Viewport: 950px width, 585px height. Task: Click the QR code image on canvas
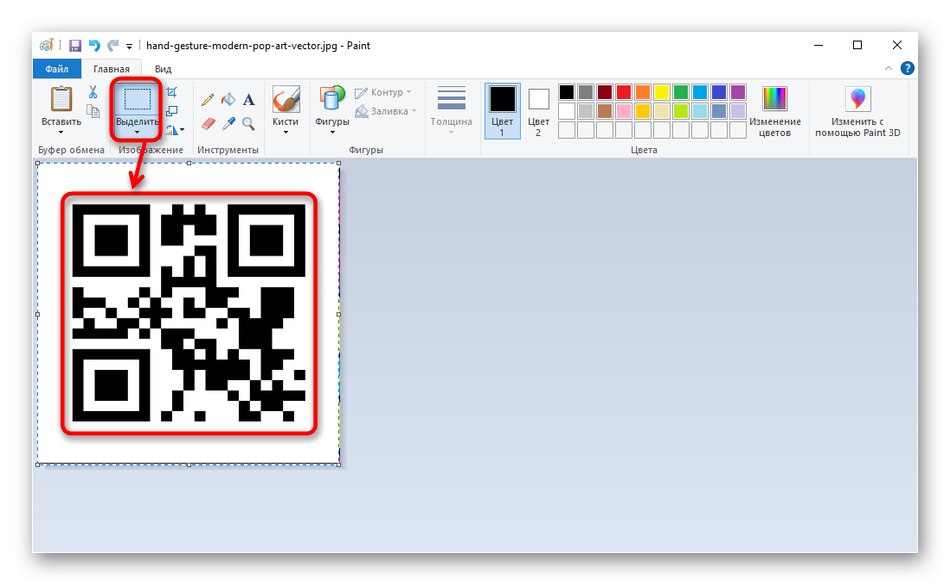tap(188, 312)
